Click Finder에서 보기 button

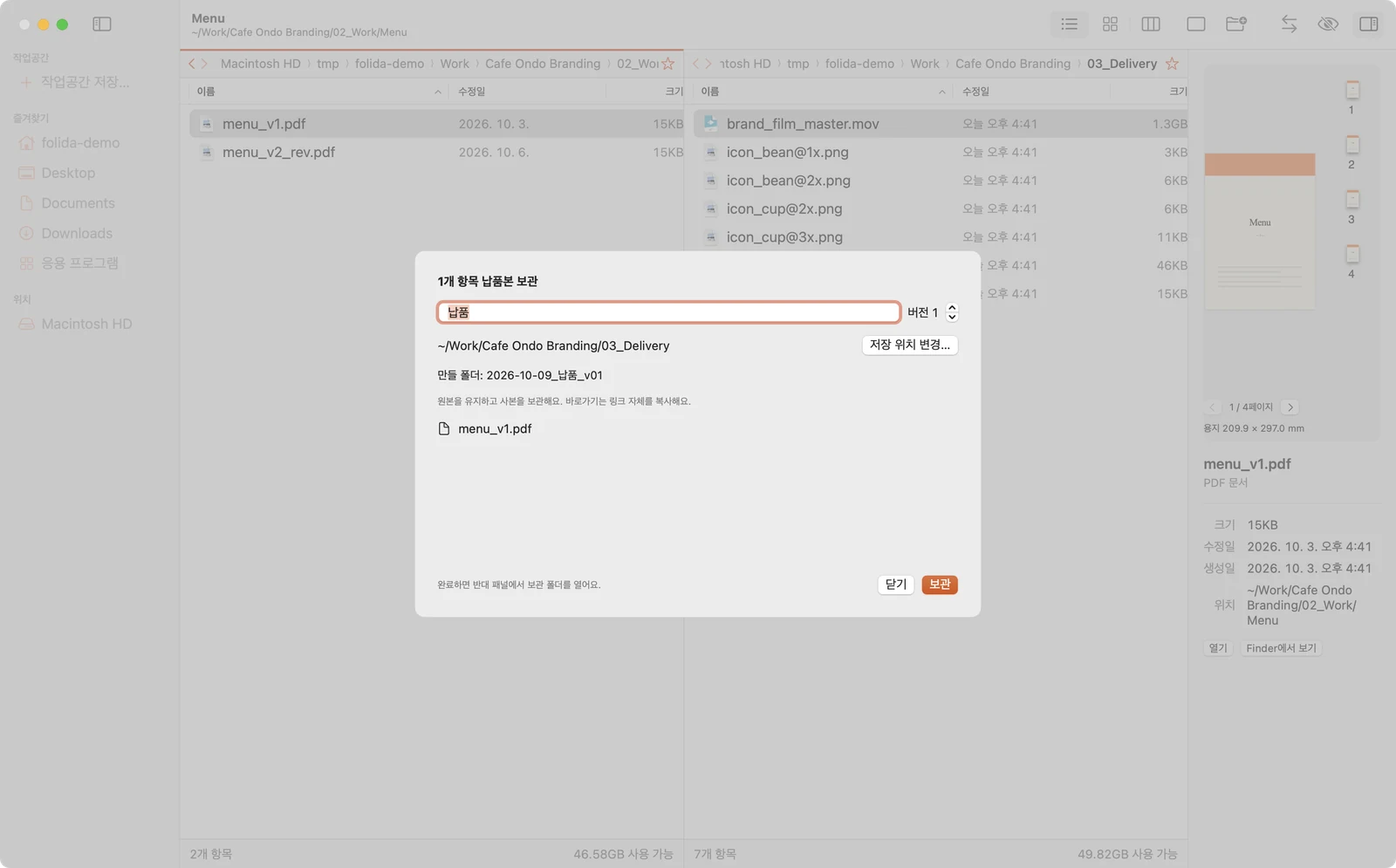(1281, 648)
